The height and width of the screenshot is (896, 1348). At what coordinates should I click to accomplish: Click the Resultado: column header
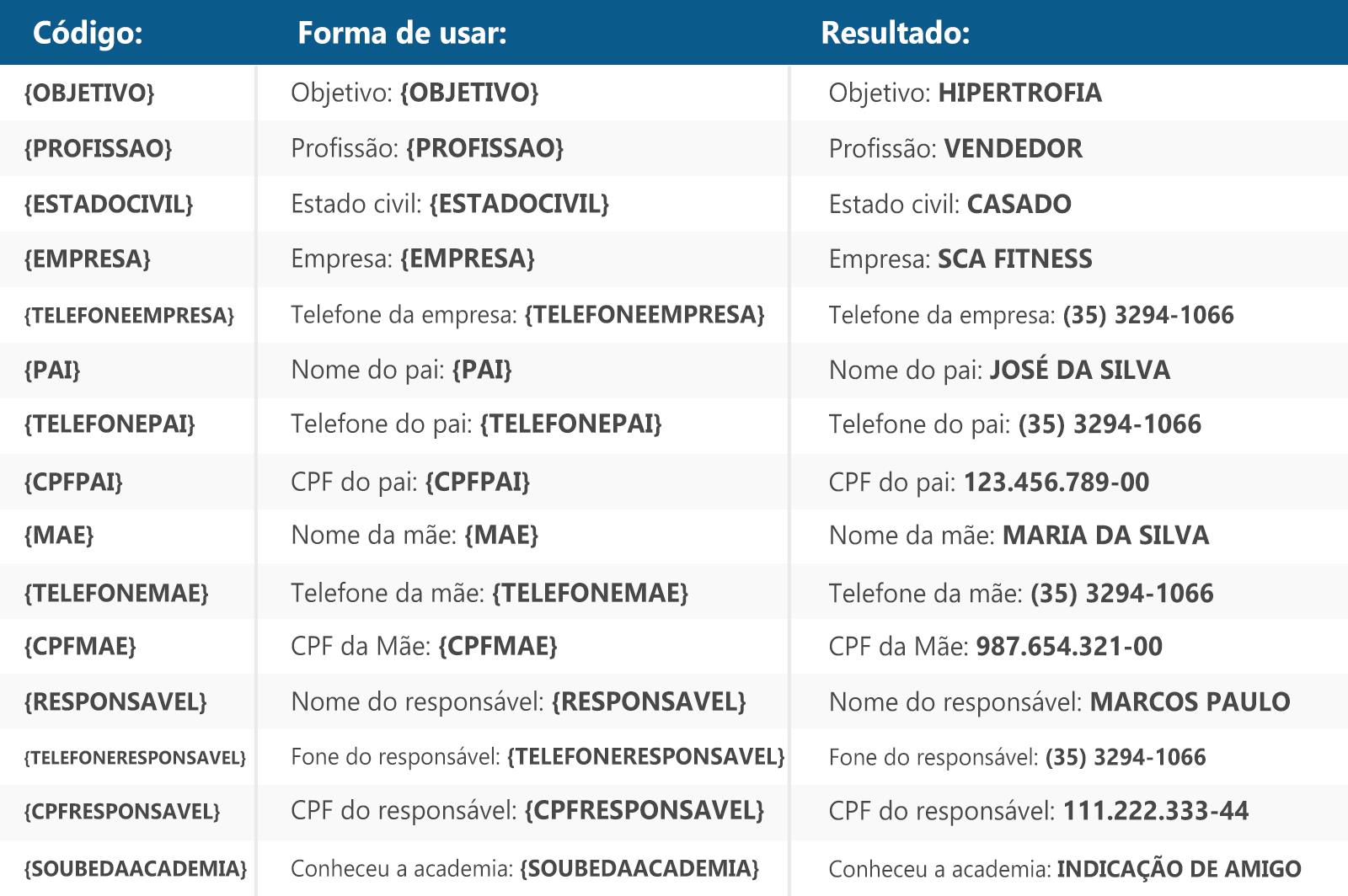coord(896,33)
